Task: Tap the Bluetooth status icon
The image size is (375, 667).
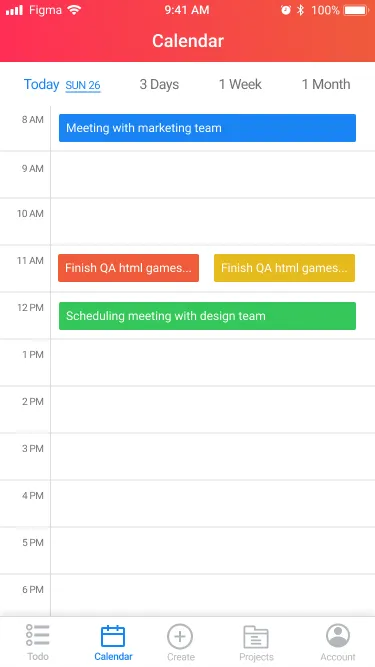Action: click(301, 10)
